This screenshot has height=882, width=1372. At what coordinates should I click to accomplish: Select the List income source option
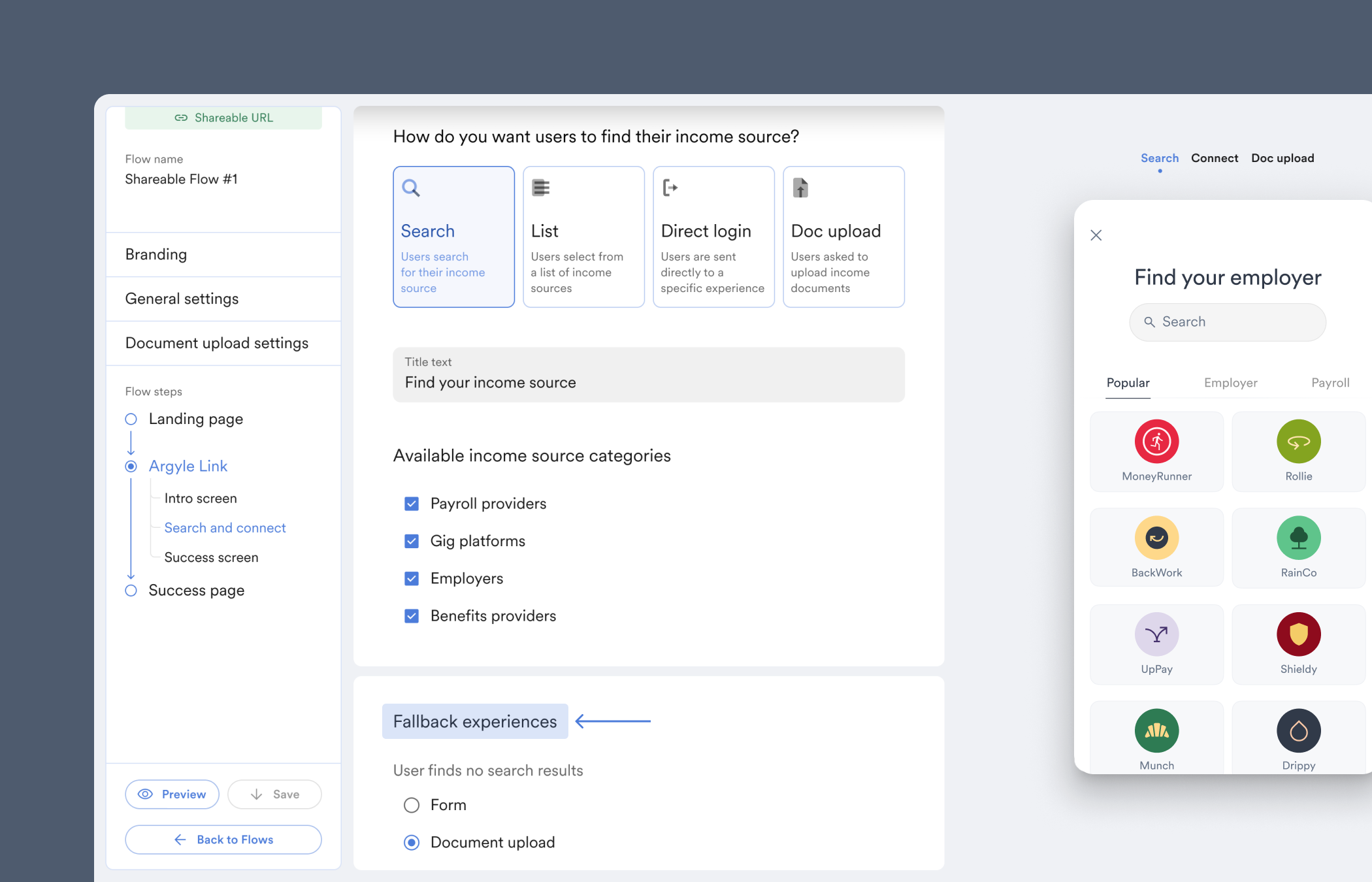583,237
